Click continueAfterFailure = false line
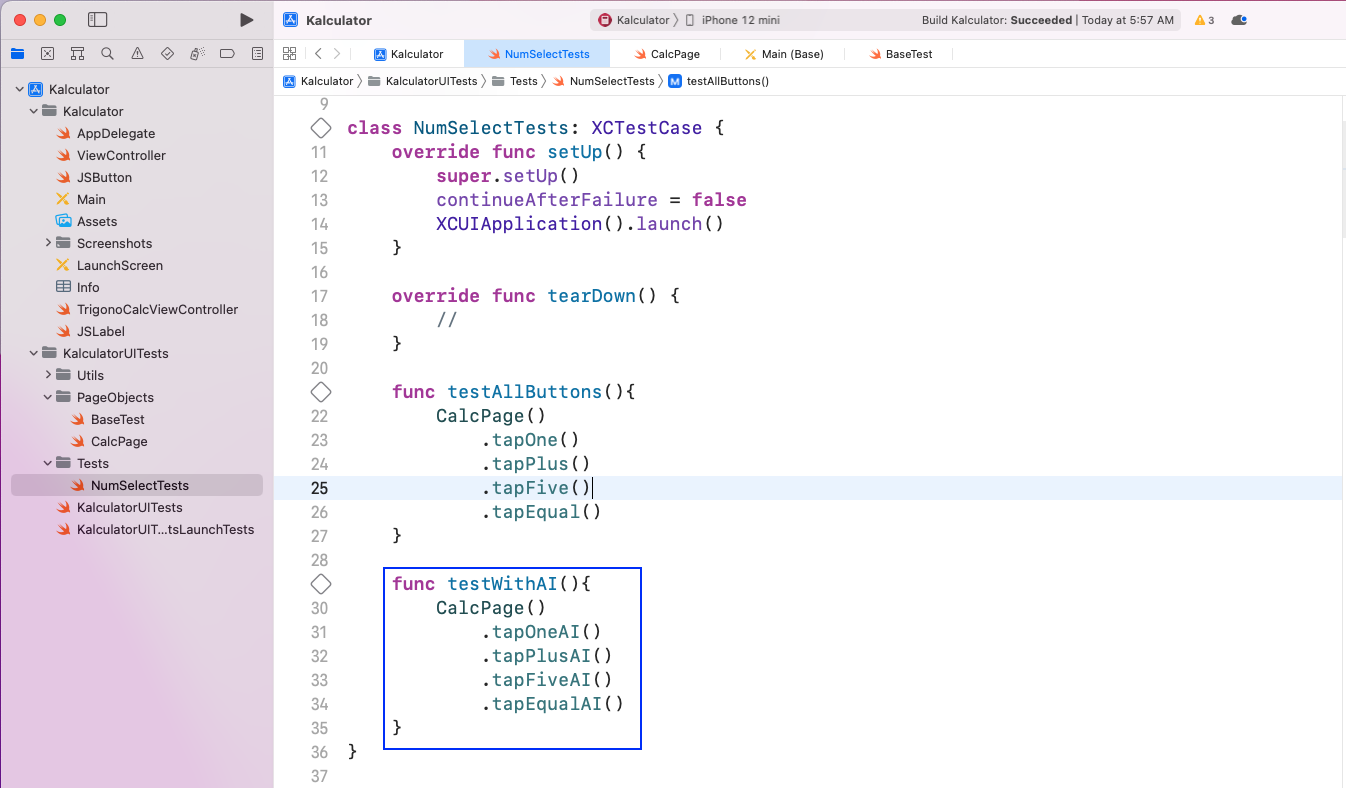This screenshot has width=1346, height=788. point(591,200)
